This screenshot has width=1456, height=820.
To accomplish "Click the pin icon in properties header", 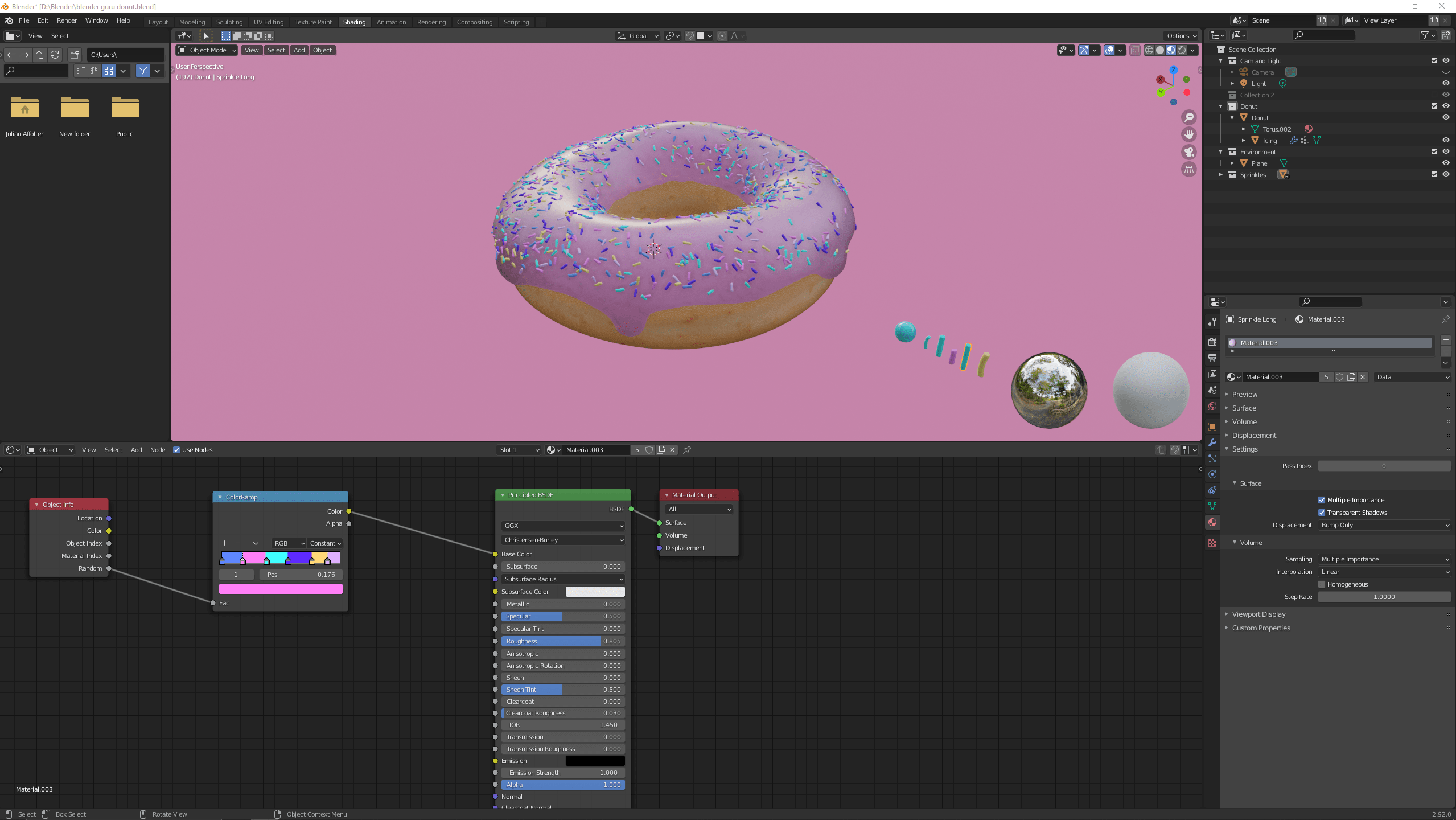I will (1446, 319).
